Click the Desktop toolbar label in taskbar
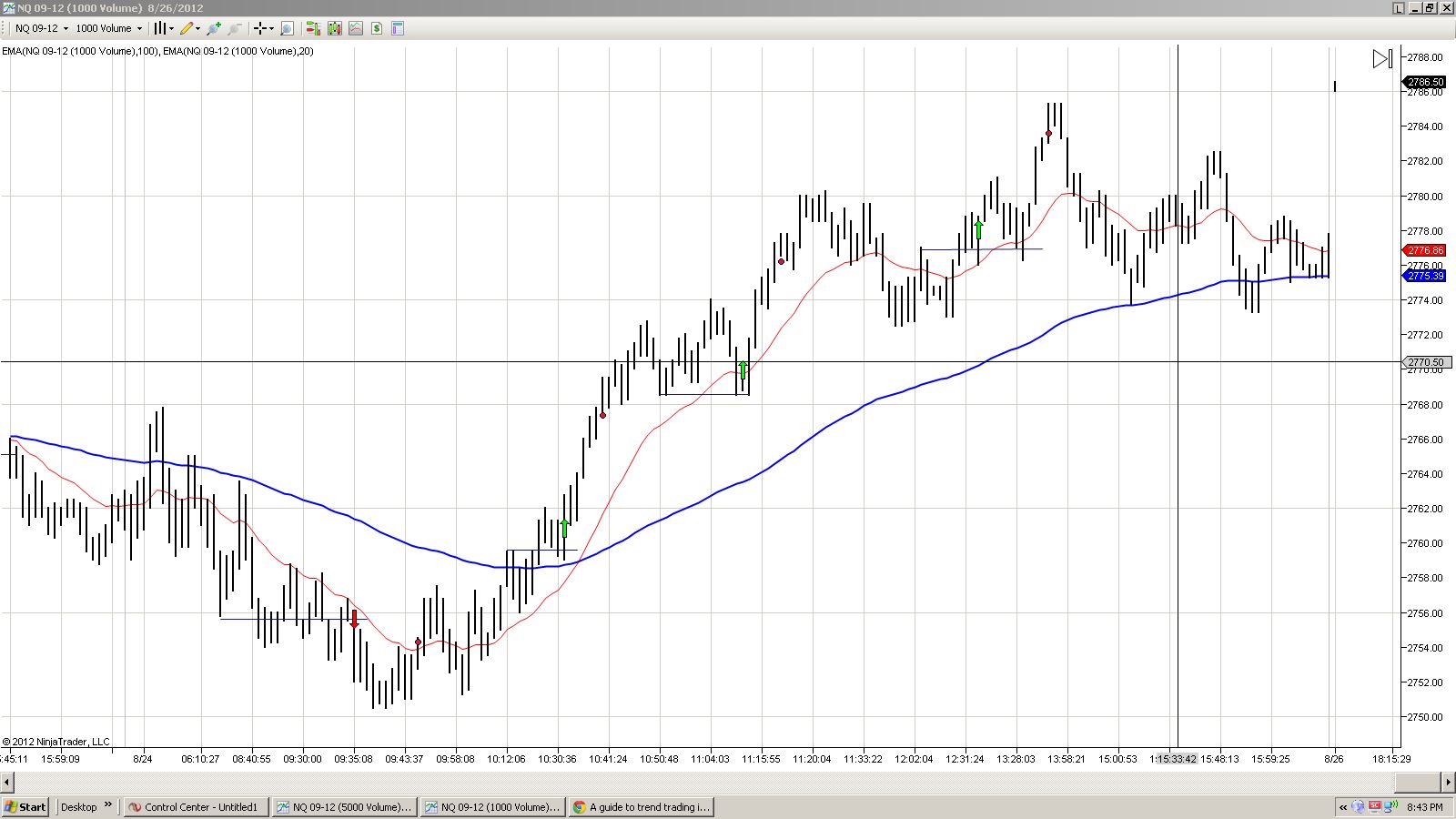The width and height of the screenshot is (1456, 819). 78,807
